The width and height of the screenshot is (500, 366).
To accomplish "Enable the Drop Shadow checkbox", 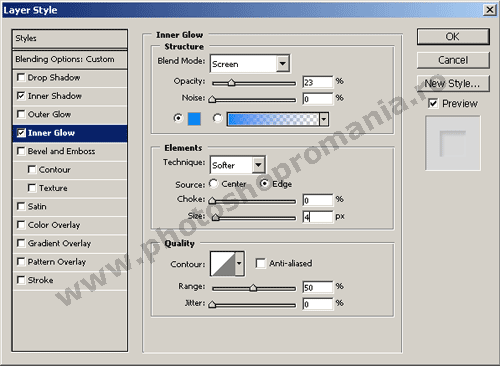I will coord(21,77).
